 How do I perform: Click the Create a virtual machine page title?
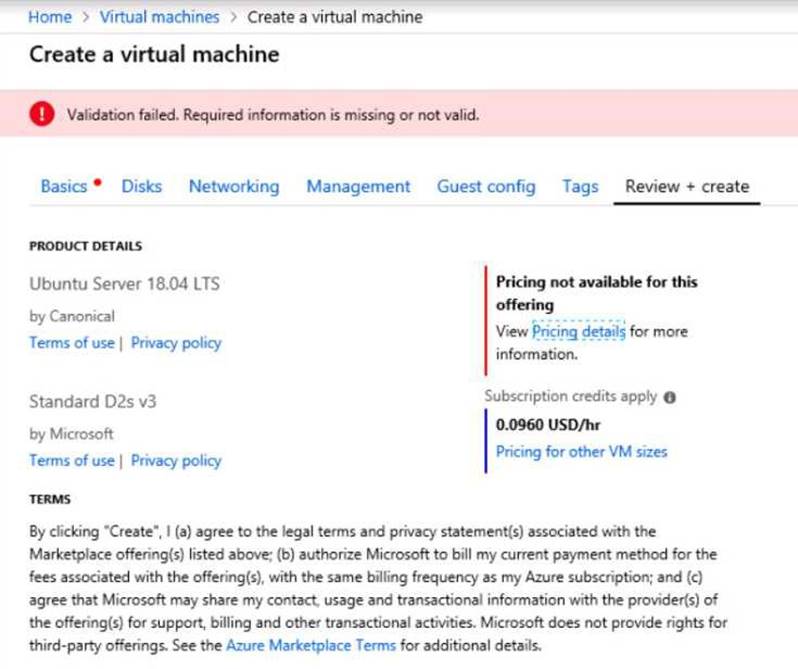pyautogui.click(x=154, y=54)
